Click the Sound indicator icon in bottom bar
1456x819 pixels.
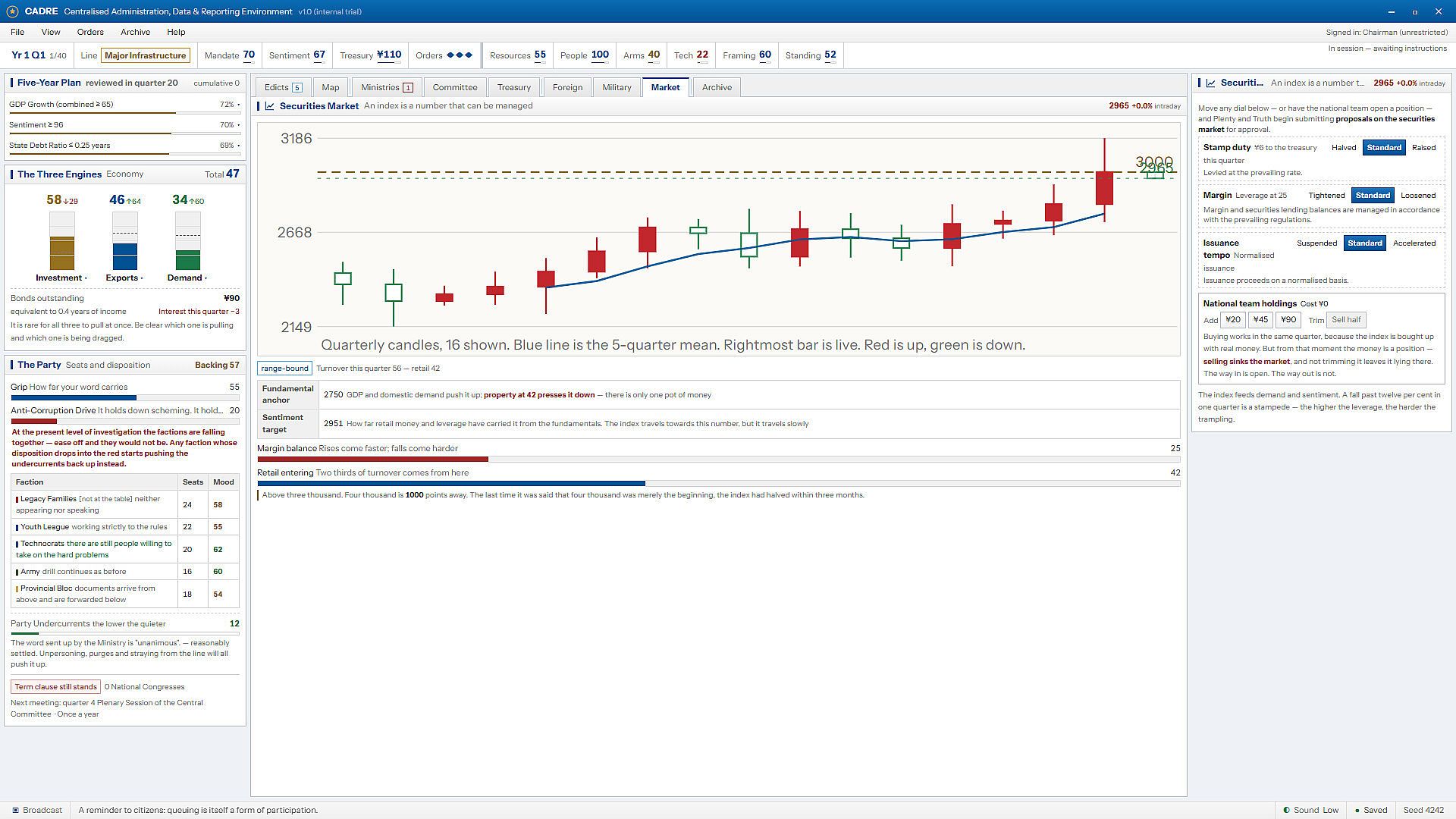(1286, 810)
